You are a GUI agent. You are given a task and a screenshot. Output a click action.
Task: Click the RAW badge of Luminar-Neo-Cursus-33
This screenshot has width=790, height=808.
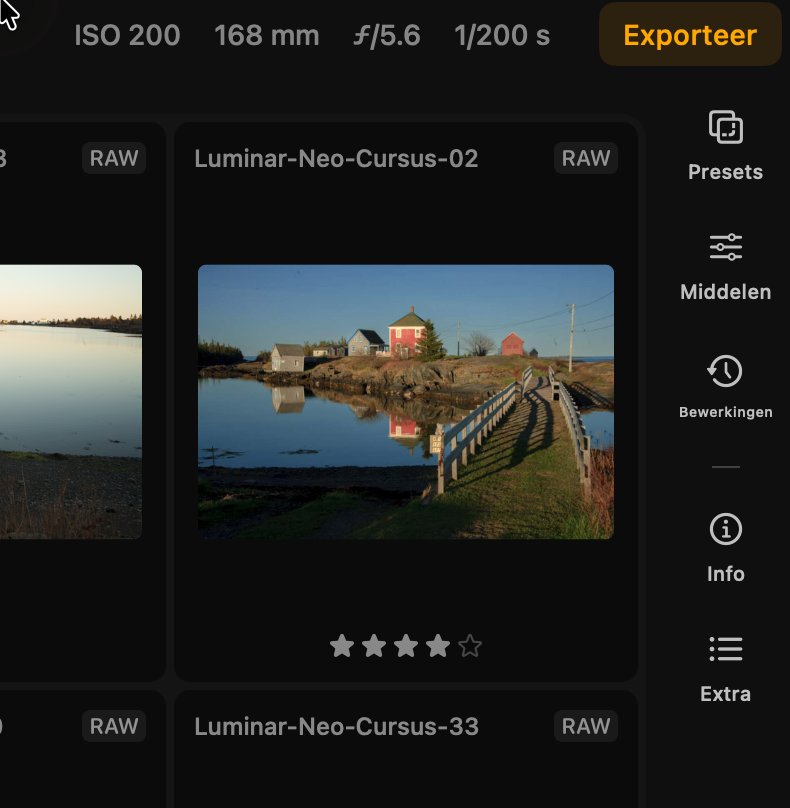point(586,726)
